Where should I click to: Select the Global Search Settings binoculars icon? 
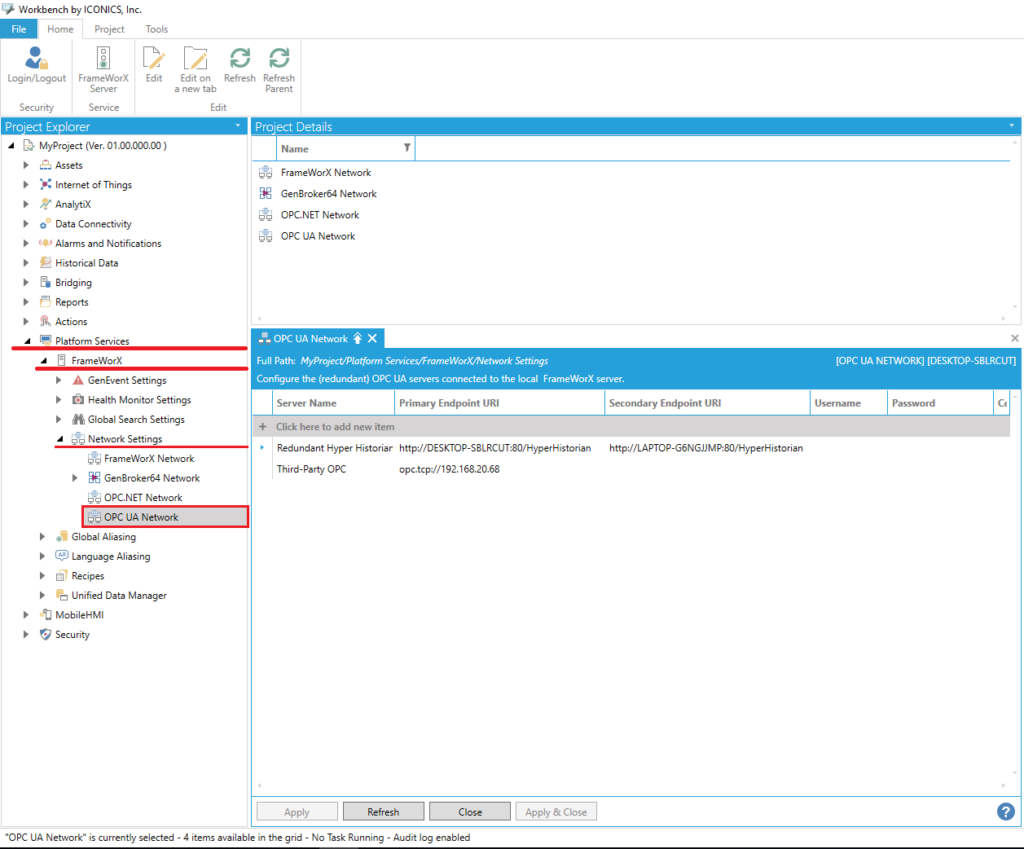pos(78,419)
